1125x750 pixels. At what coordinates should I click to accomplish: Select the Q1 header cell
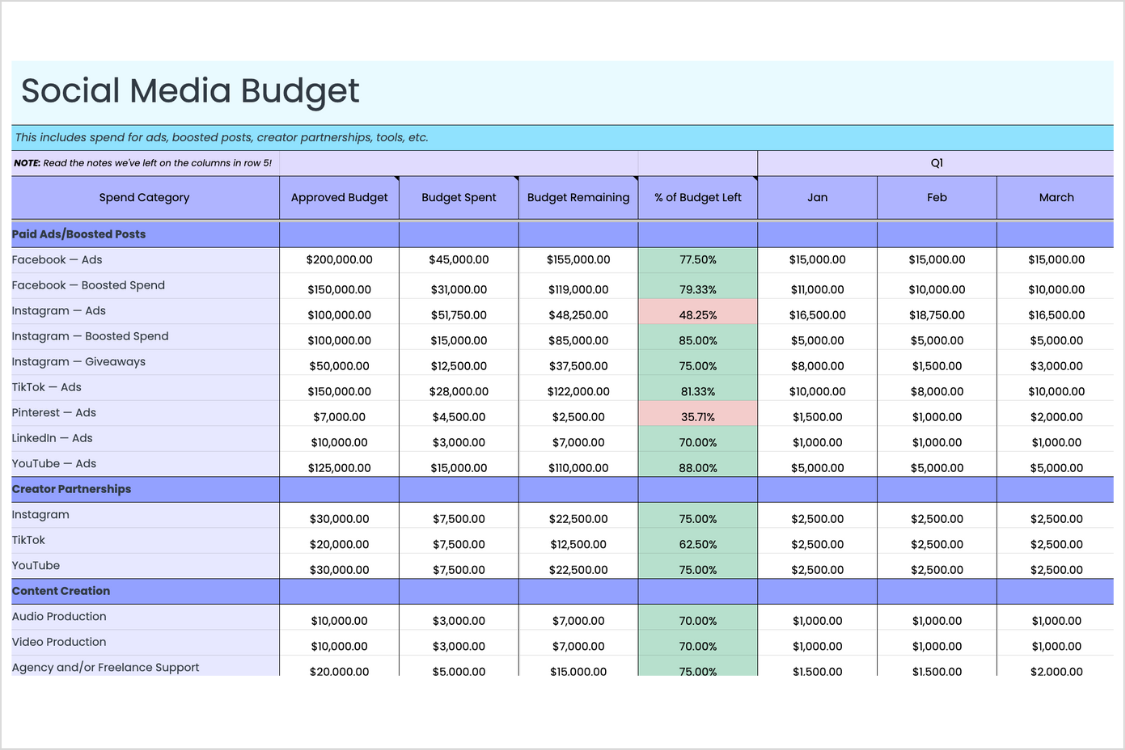tap(936, 163)
